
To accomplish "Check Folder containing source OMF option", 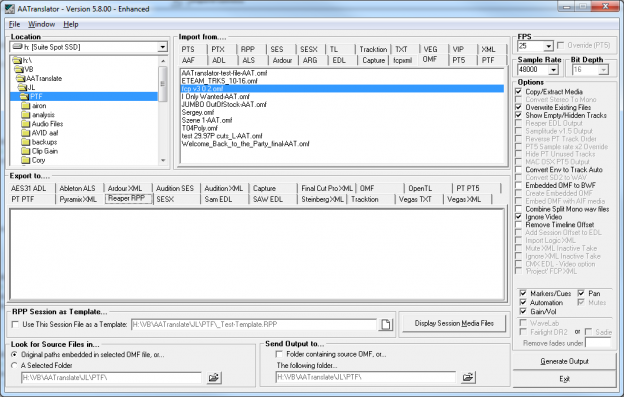I will (x=279, y=354).
